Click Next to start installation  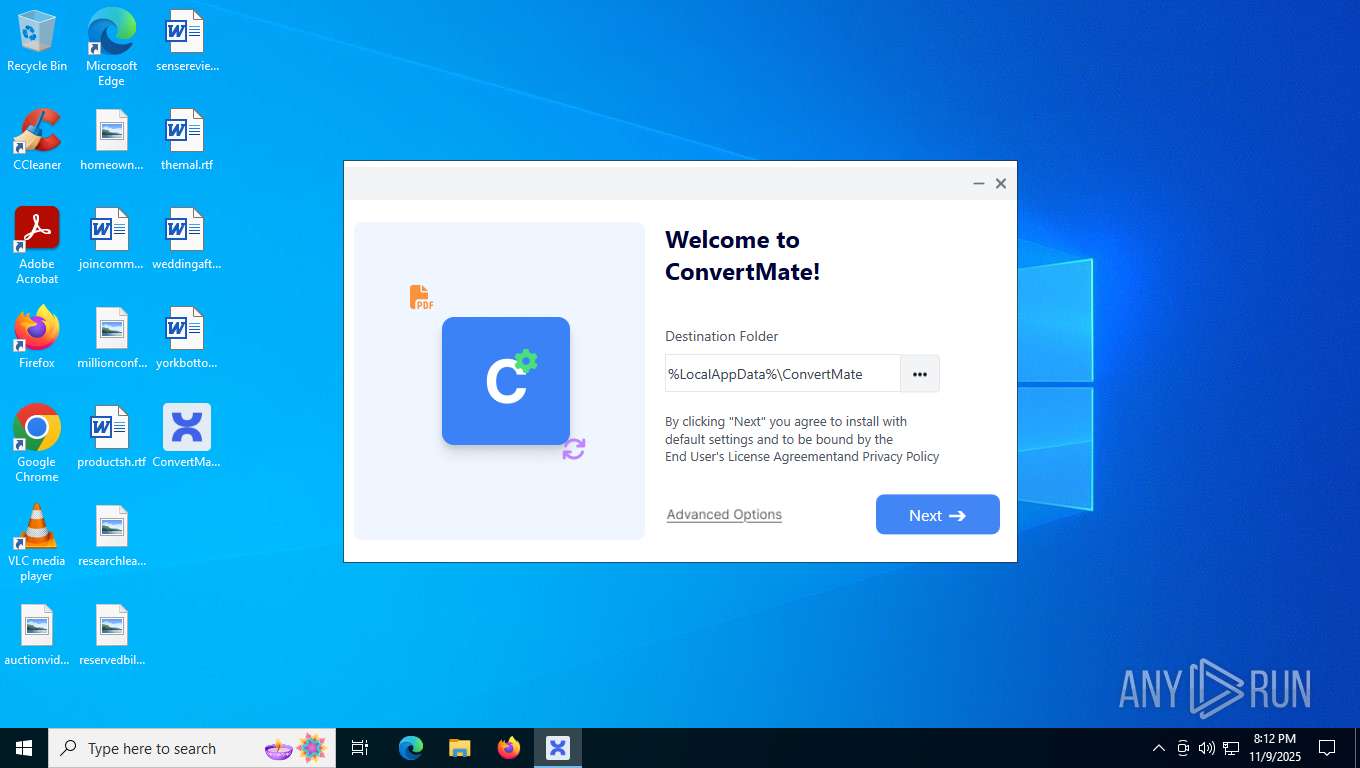[938, 515]
